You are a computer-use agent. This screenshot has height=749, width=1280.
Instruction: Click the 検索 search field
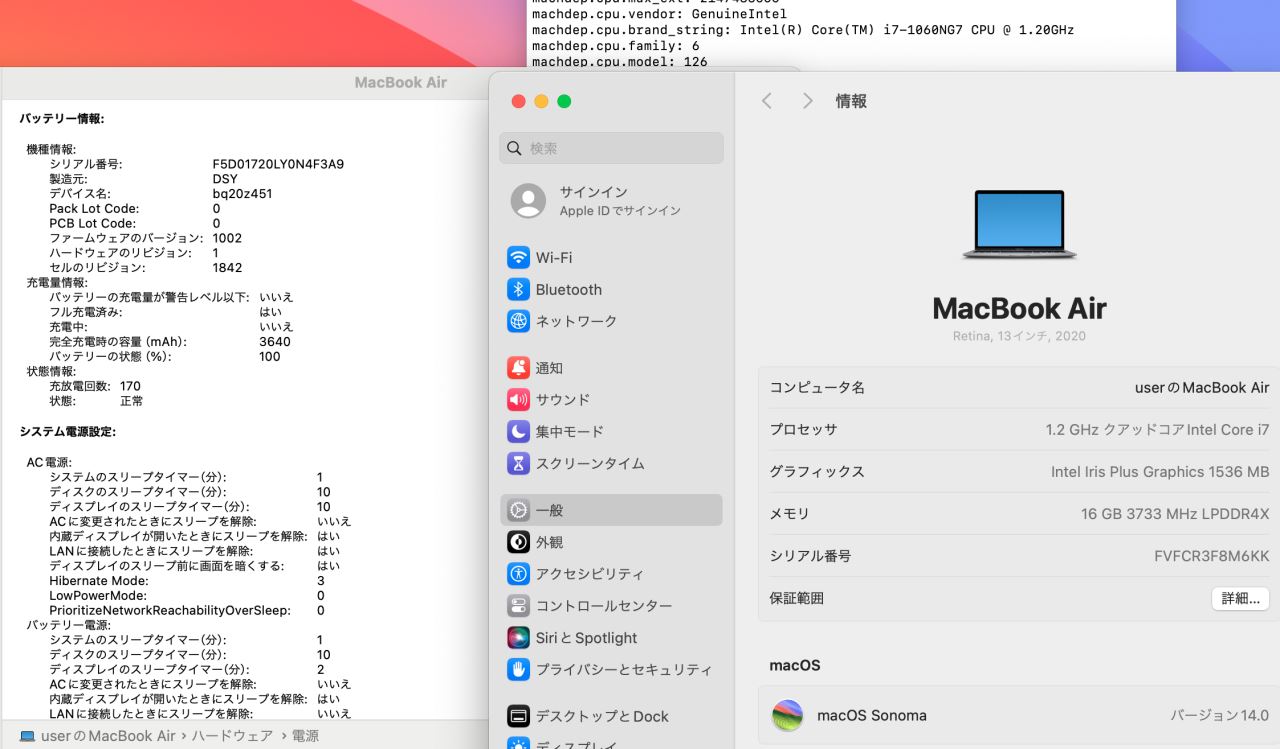(x=611, y=148)
